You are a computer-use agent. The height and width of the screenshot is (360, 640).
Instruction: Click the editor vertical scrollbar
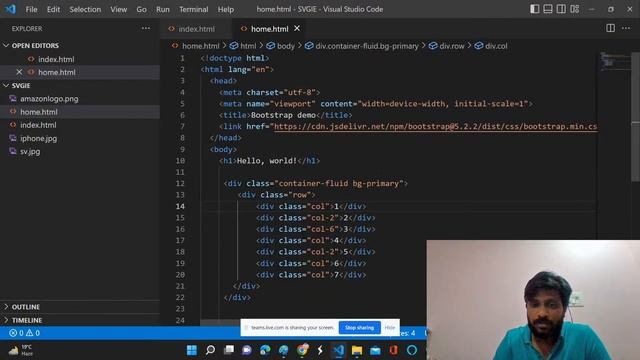636,118
